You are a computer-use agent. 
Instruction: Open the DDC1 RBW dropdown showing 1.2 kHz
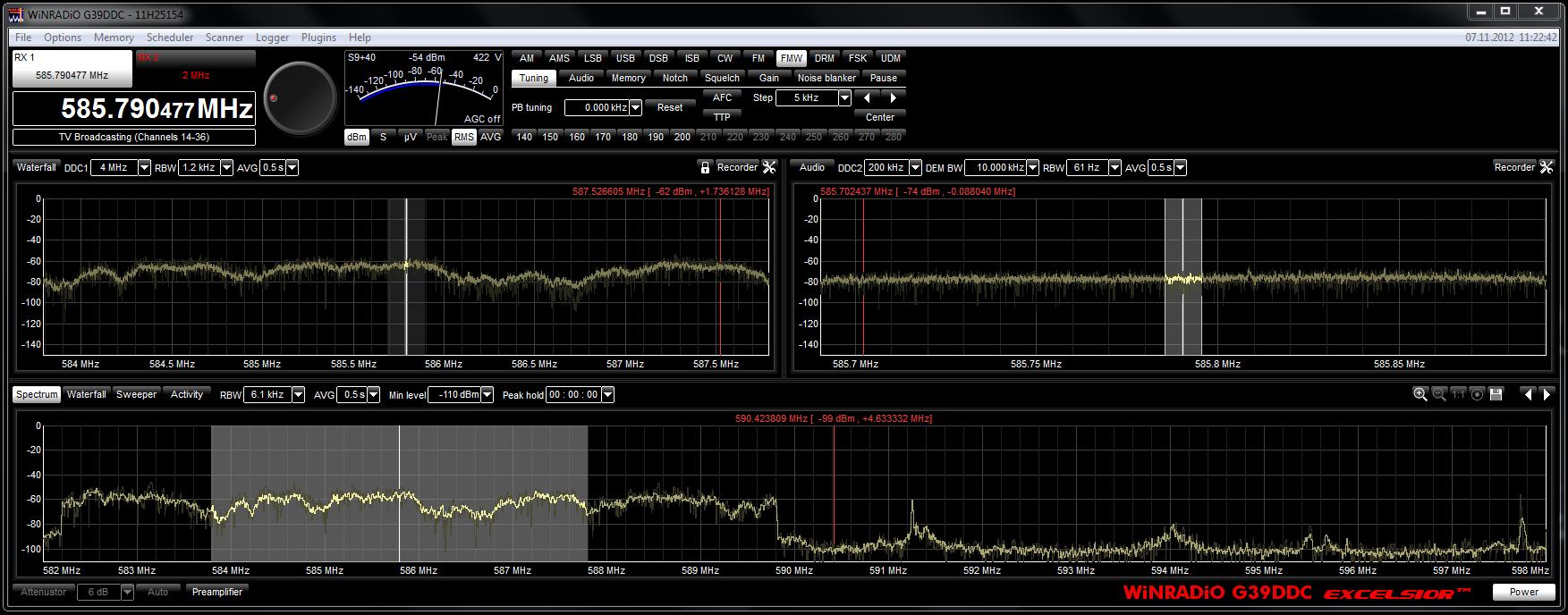pos(226,168)
